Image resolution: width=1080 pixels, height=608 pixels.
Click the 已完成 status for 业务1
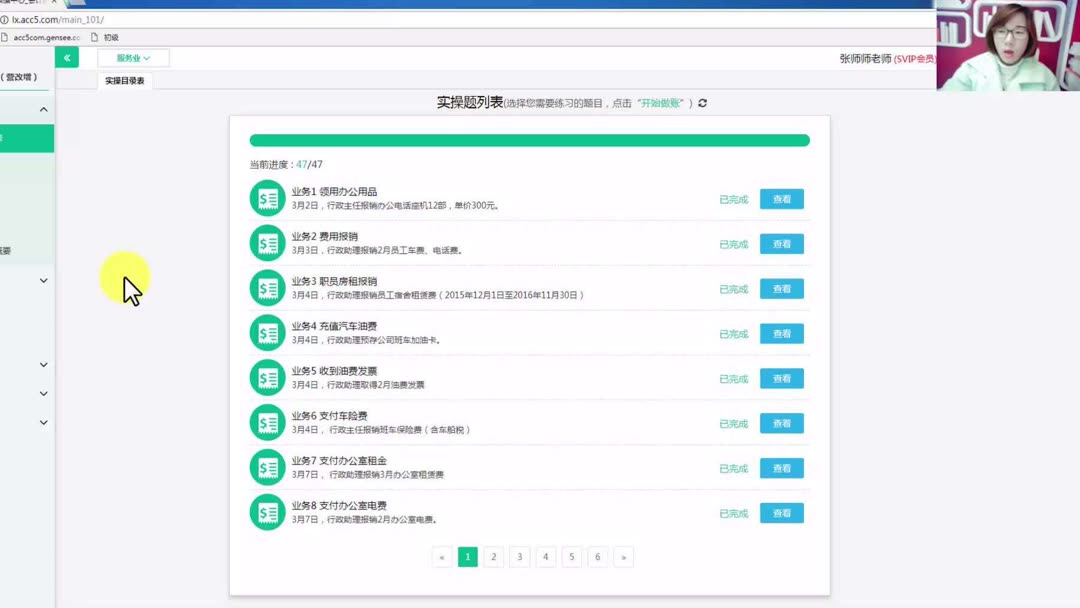coord(732,199)
